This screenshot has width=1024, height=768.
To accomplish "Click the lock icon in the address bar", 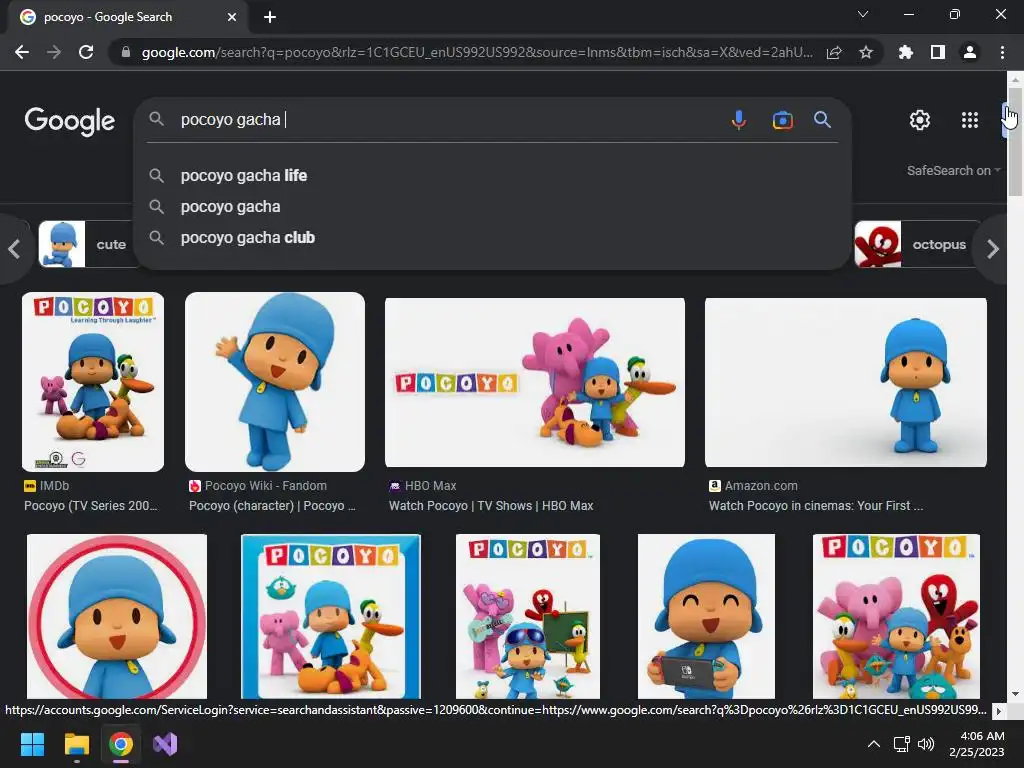I will click(126, 52).
